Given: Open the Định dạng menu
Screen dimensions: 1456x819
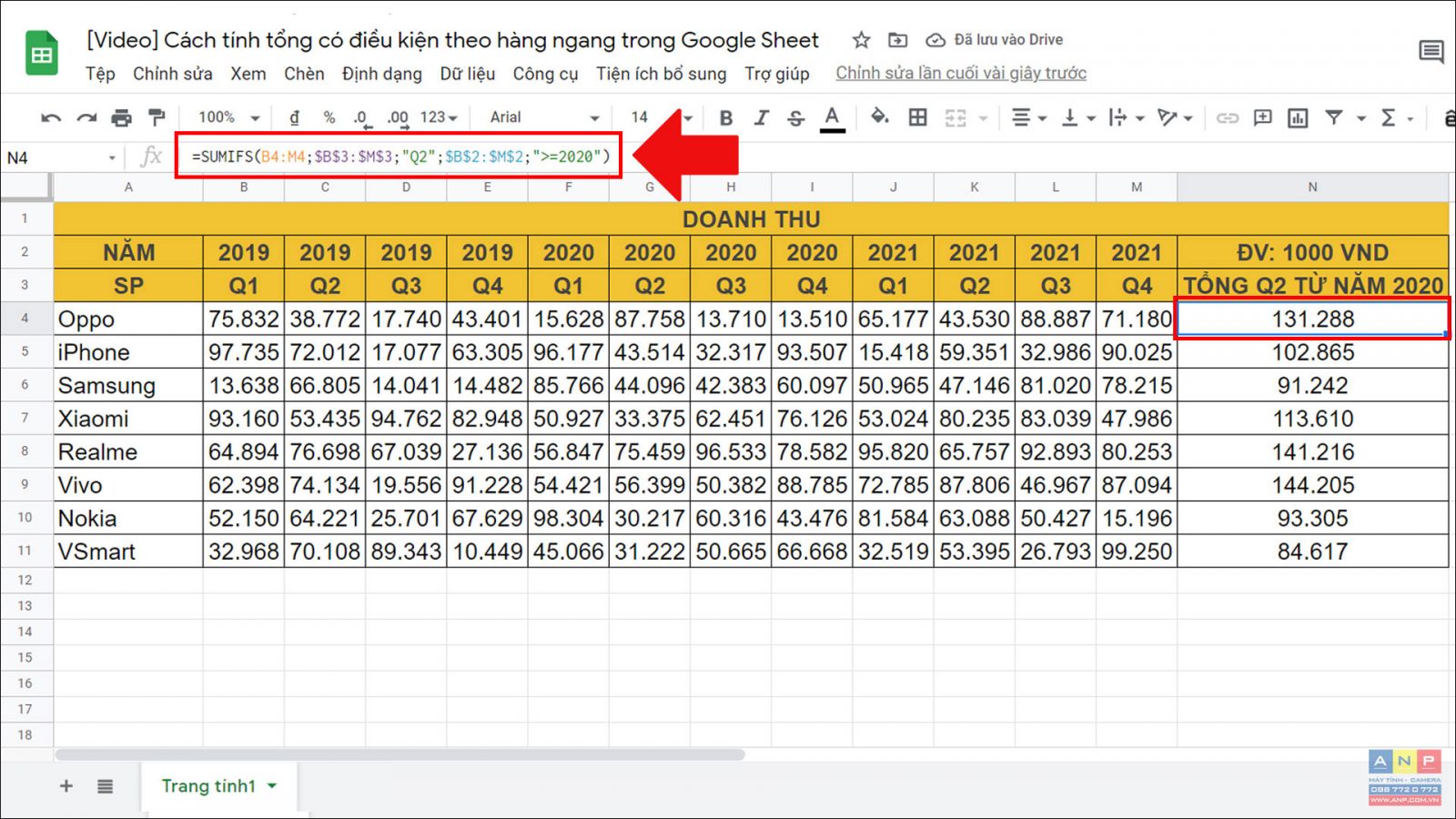Looking at the screenshot, I should (x=381, y=74).
